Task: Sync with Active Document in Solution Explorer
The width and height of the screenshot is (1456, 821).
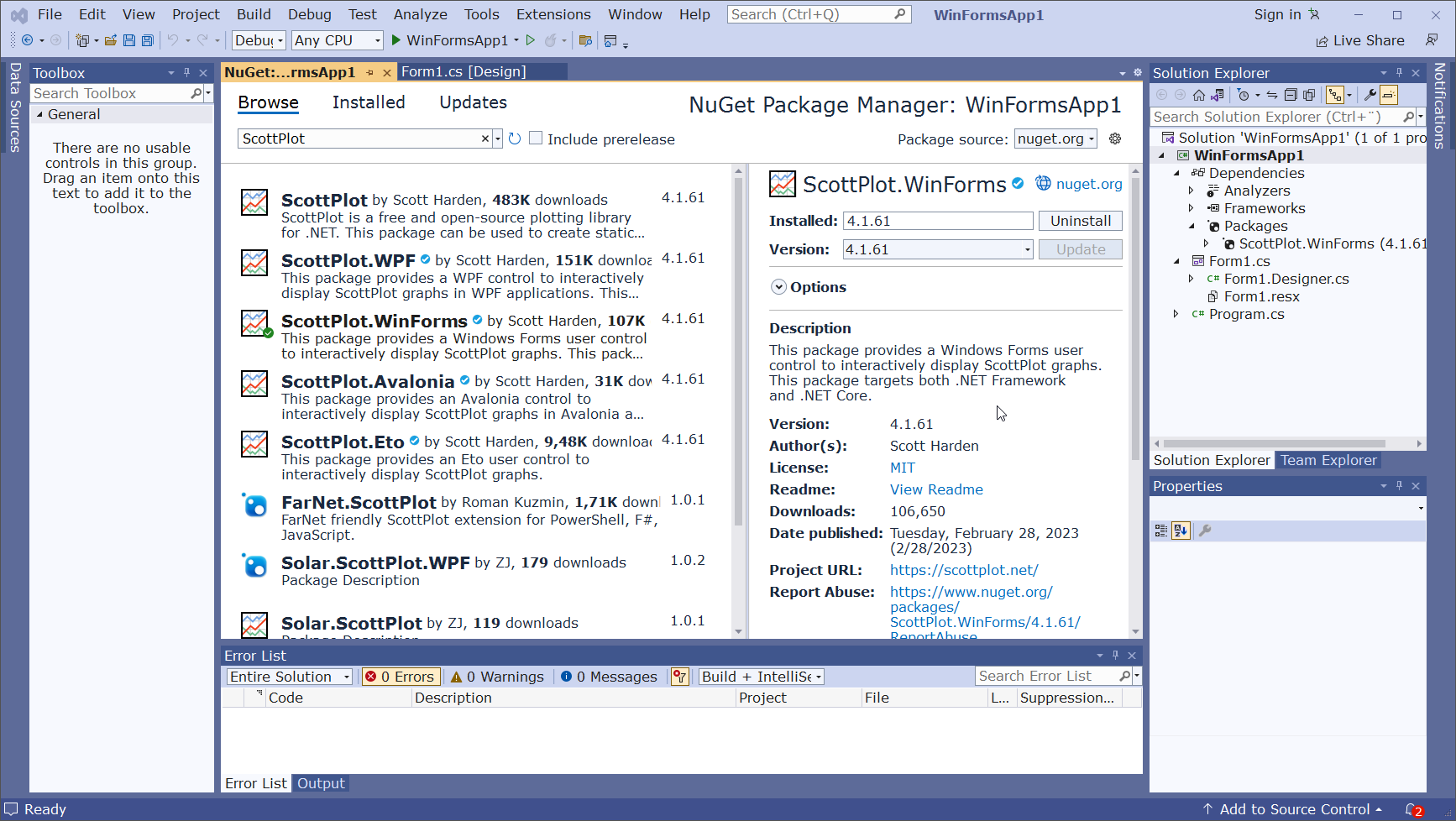Action: (x=1272, y=95)
